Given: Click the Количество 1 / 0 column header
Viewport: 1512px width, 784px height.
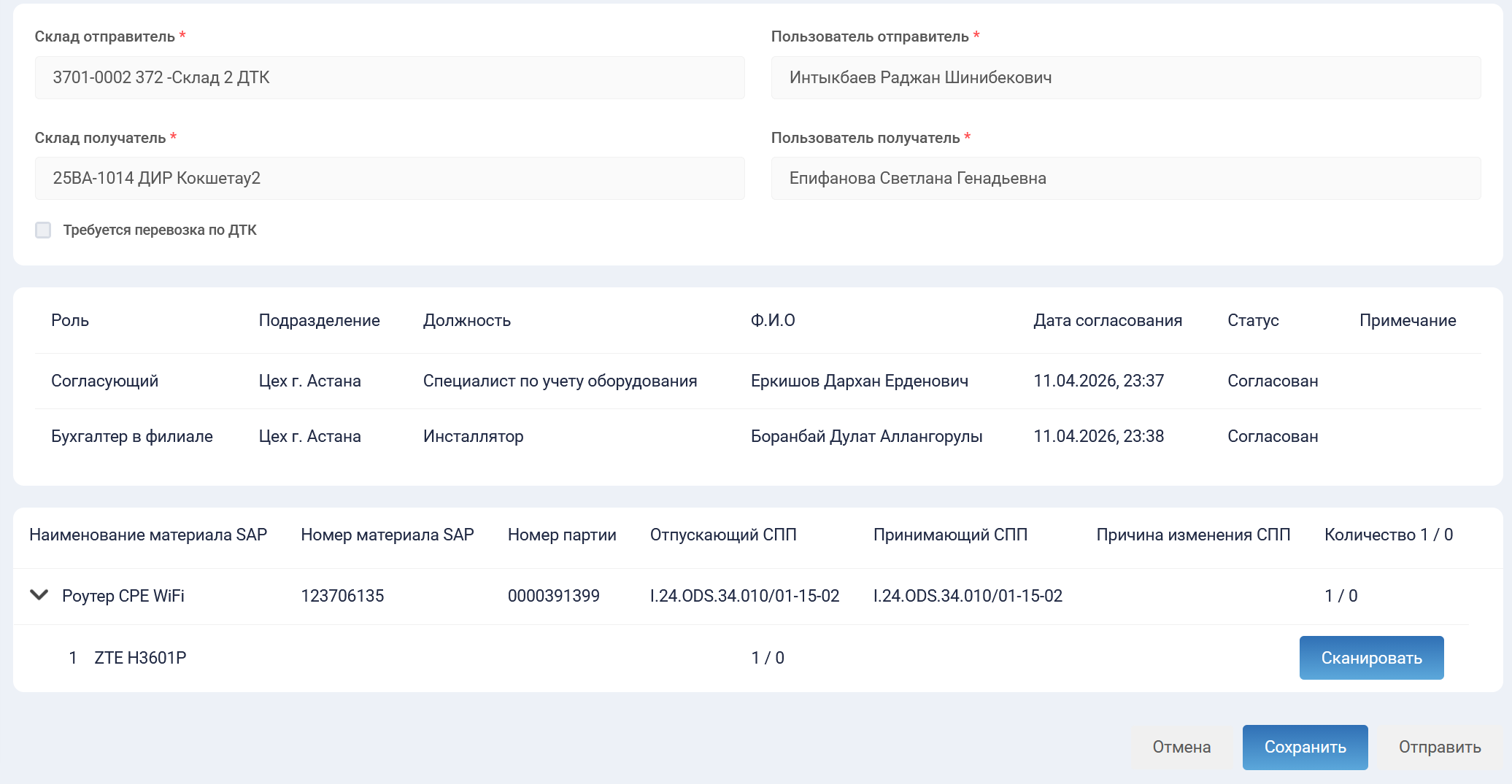Looking at the screenshot, I should pos(1388,535).
